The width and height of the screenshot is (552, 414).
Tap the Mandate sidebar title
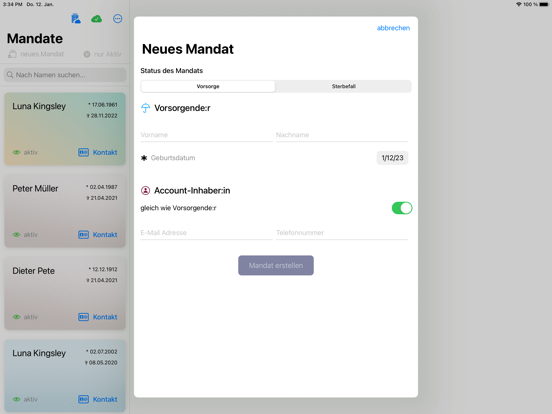[35, 38]
